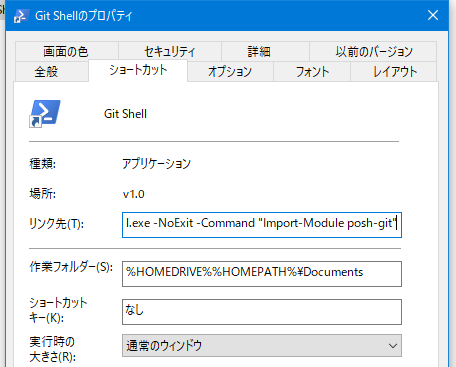Switch to the セキュリティ tab
The width and height of the screenshot is (456, 367).
pyautogui.click(x=170, y=51)
